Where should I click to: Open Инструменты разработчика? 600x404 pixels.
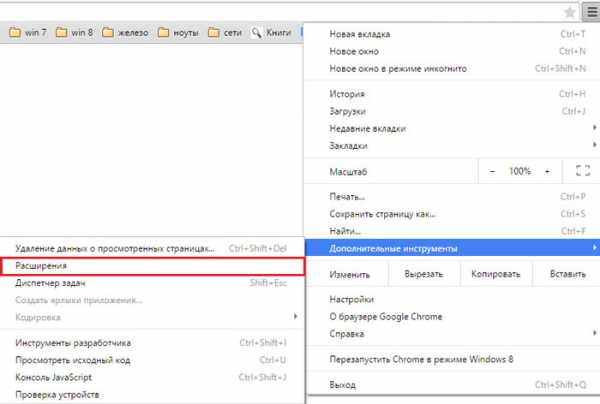point(152,343)
